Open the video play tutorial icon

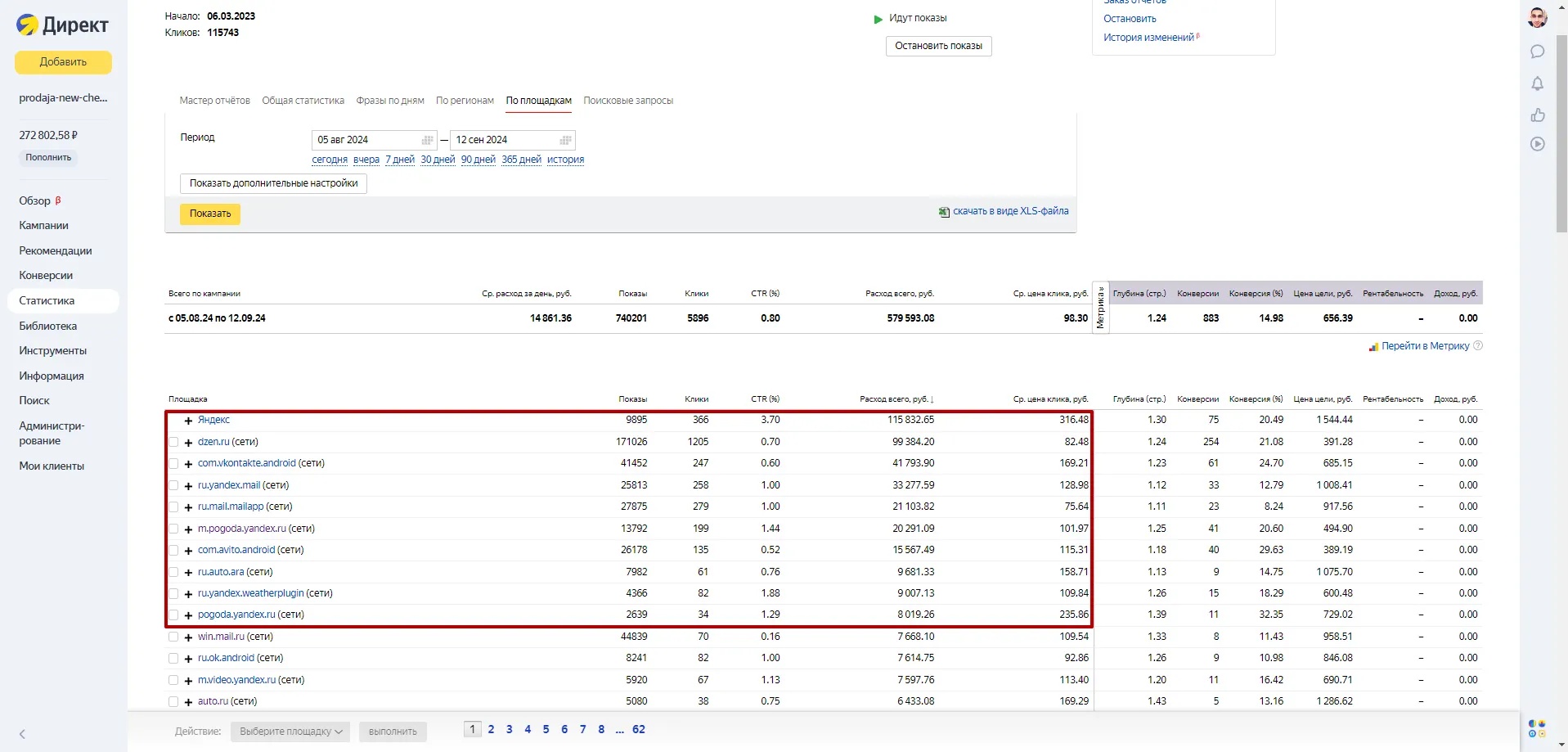coord(1537,144)
